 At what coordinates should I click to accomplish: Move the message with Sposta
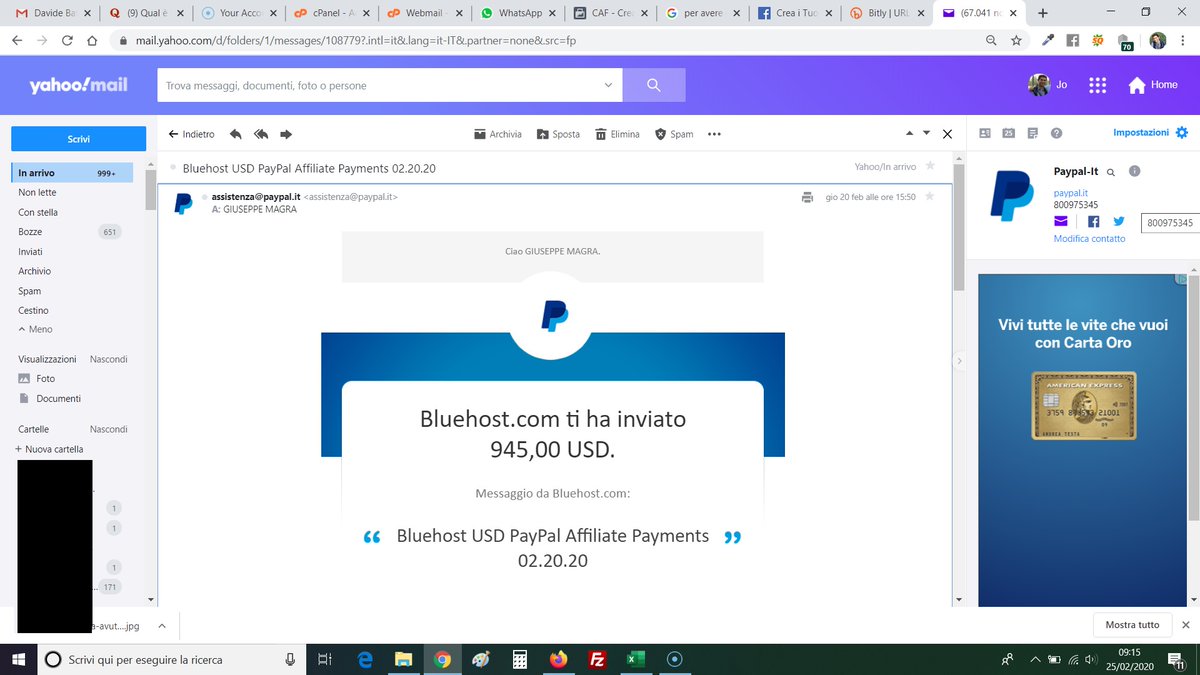click(558, 134)
